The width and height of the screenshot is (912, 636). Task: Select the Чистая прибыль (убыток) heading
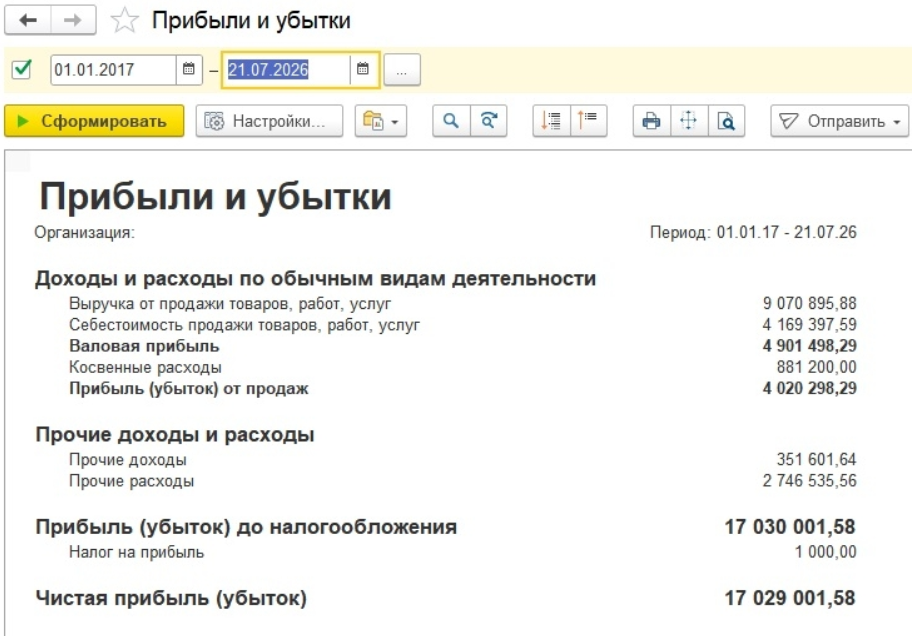(171, 598)
